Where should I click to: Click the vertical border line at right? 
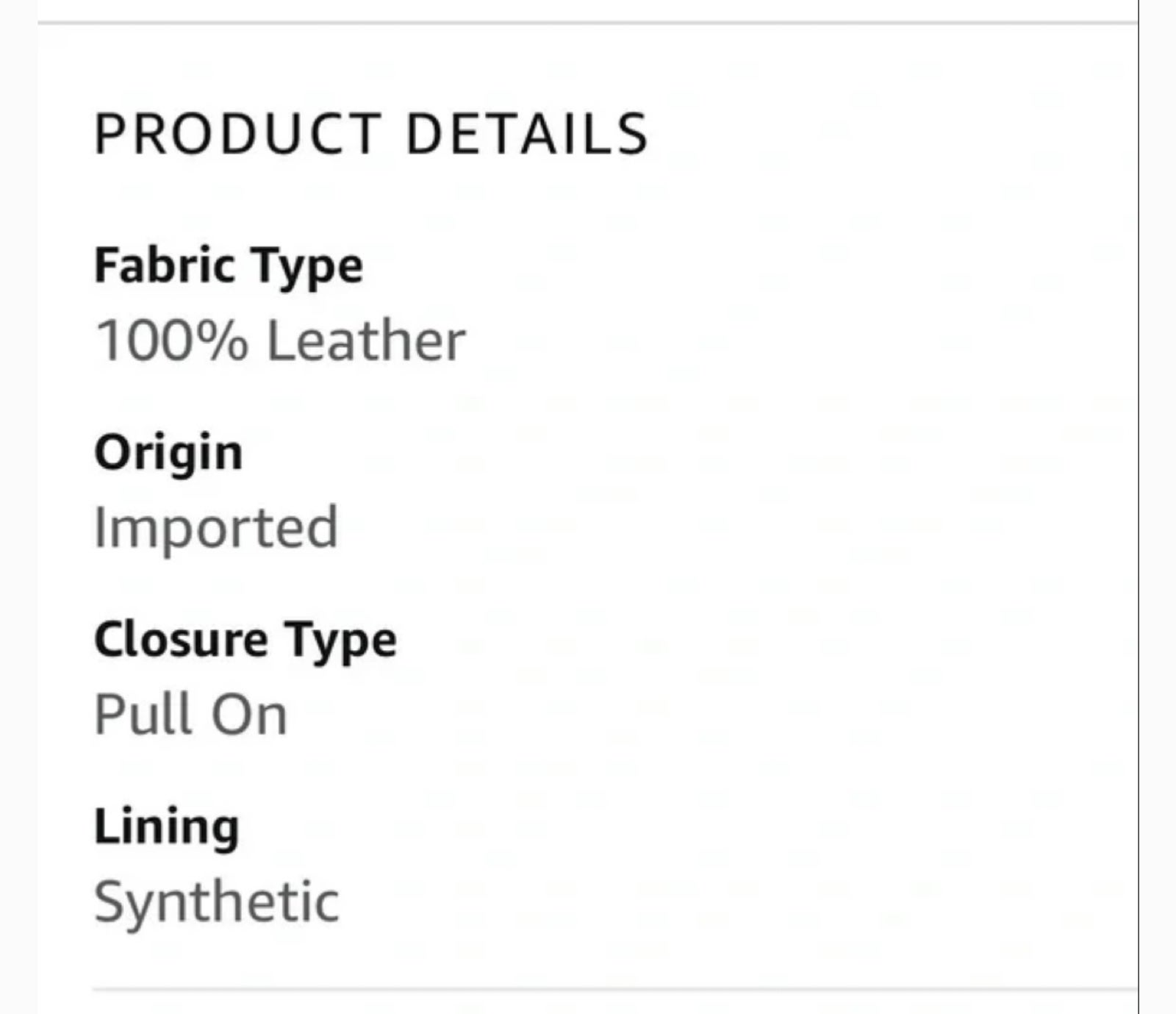click(1139, 507)
